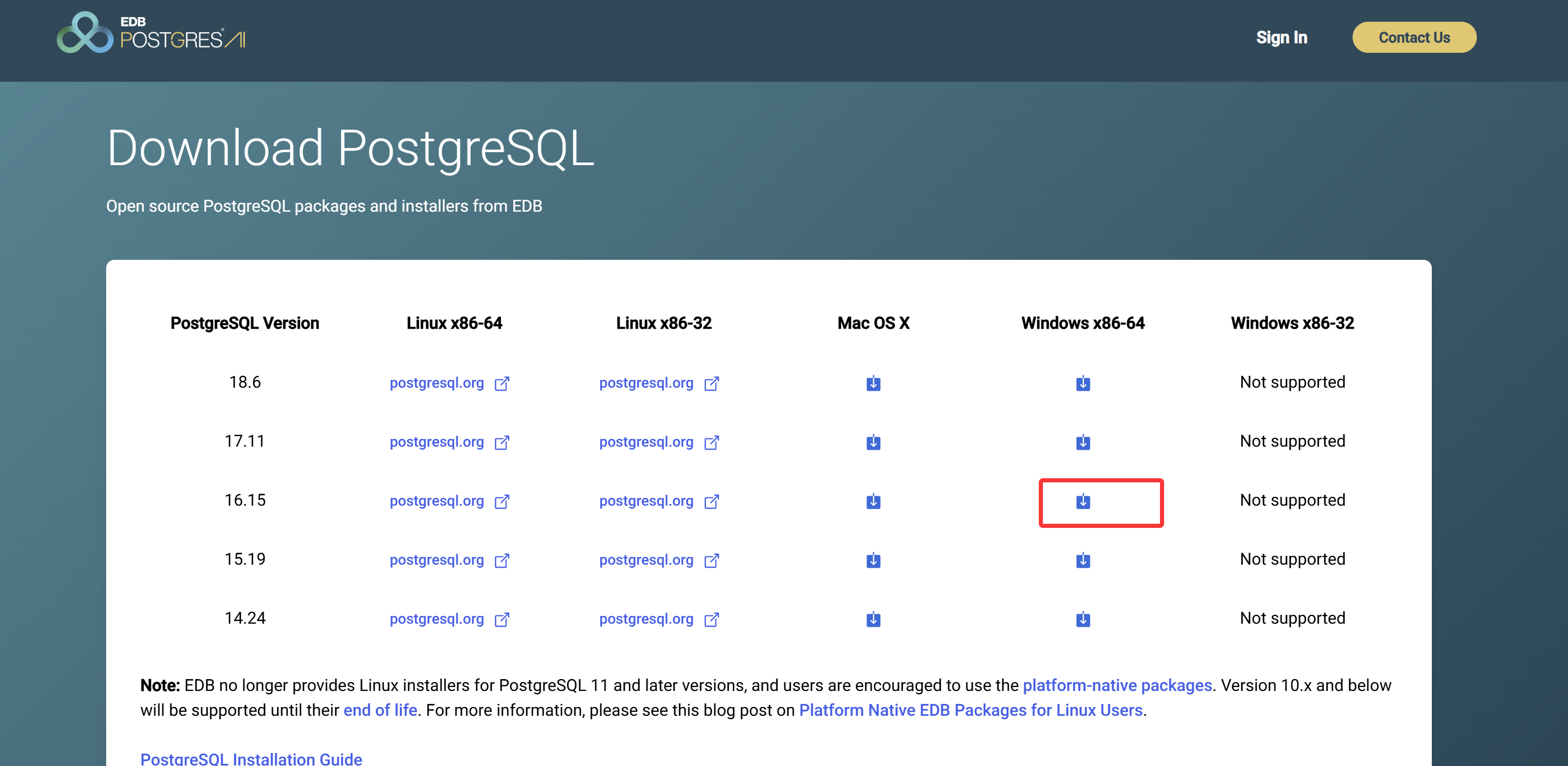1568x766 pixels.
Task: Open postgresql.org link for 14.24 Linux x86-64
Action: 449,620
